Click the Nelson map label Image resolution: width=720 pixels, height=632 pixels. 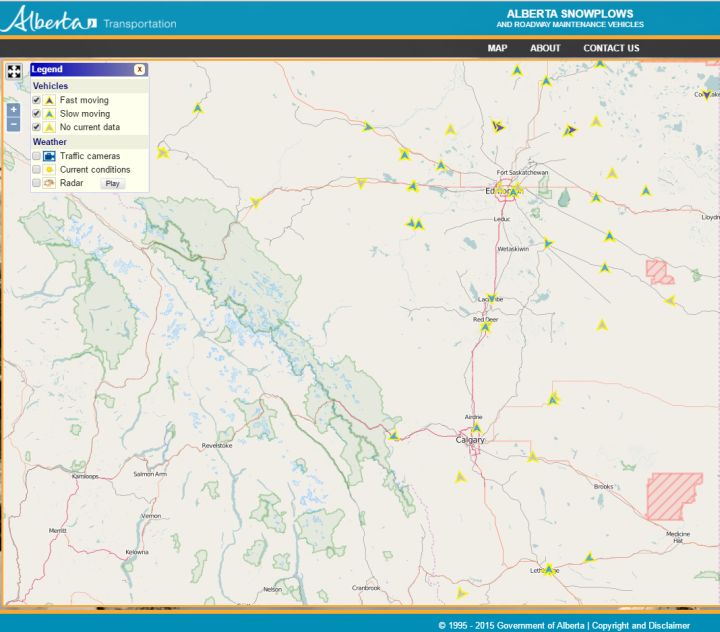pos(272,589)
